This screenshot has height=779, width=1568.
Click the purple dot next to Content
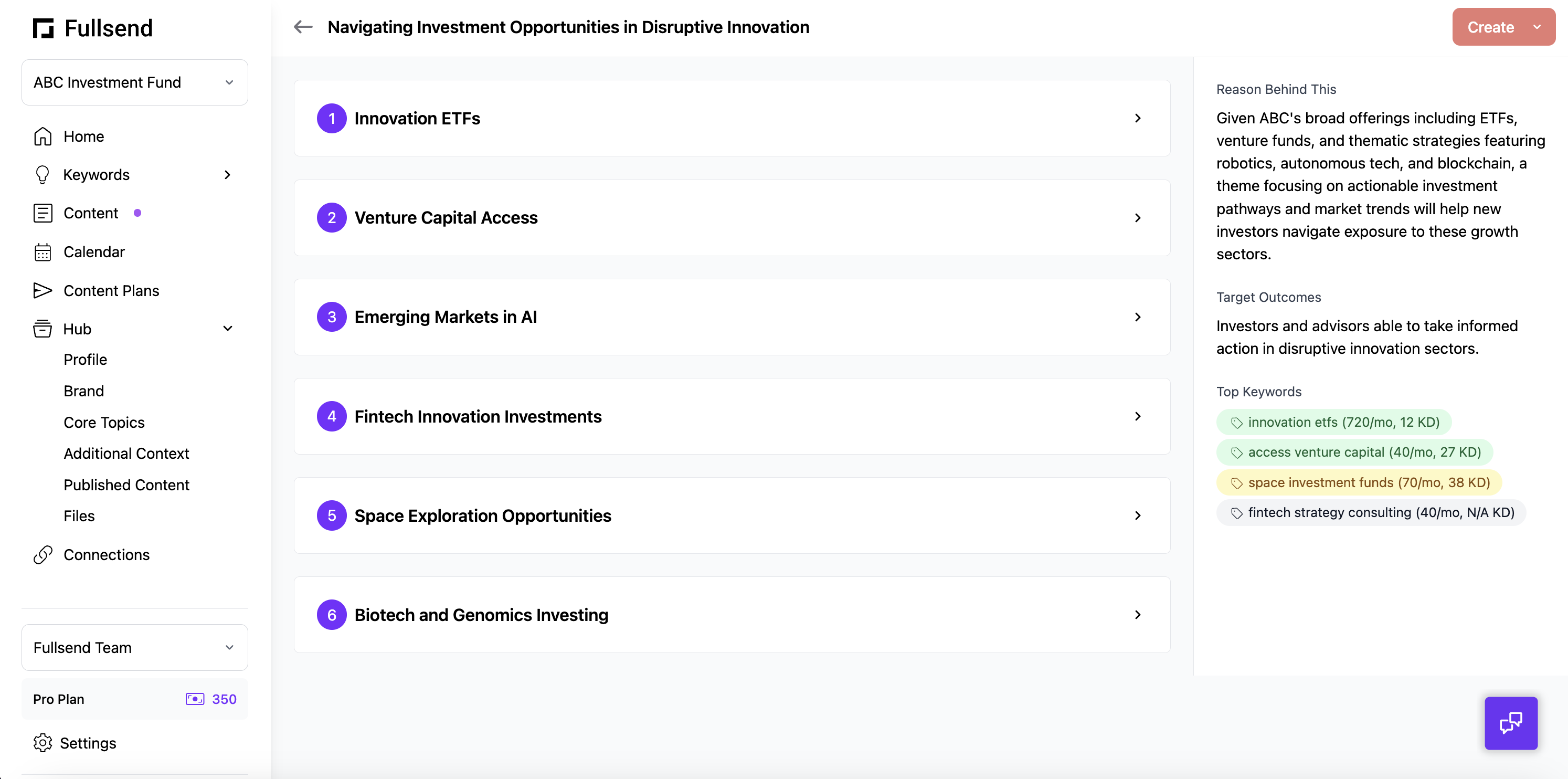137,213
